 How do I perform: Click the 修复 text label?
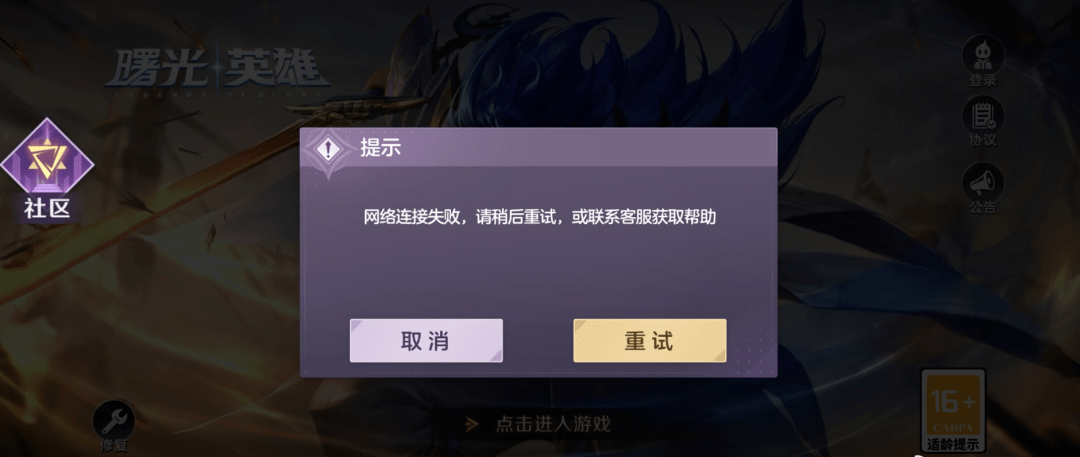click(x=114, y=445)
